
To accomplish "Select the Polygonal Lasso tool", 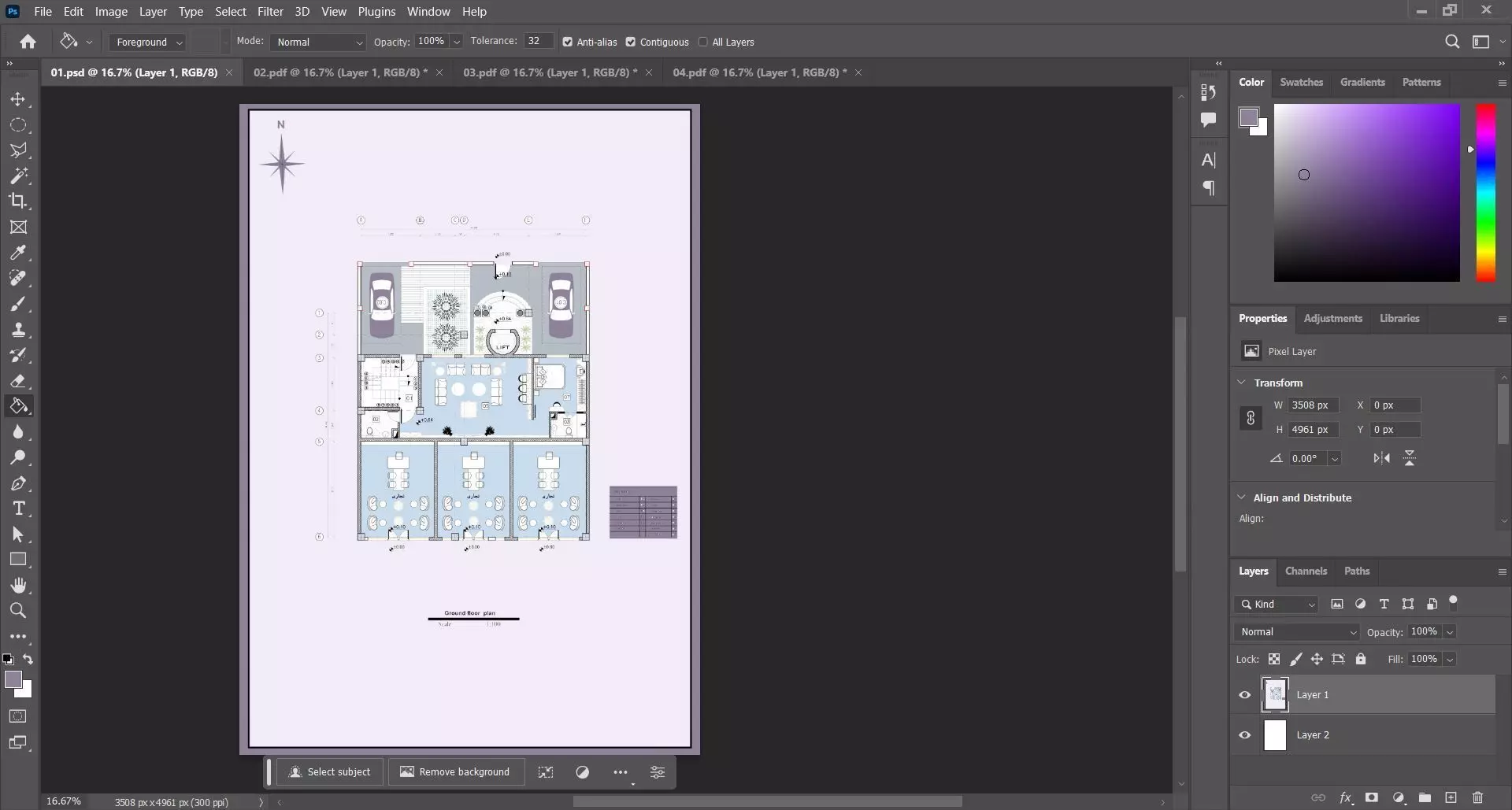I will pyautogui.click(x=18, y=150).
